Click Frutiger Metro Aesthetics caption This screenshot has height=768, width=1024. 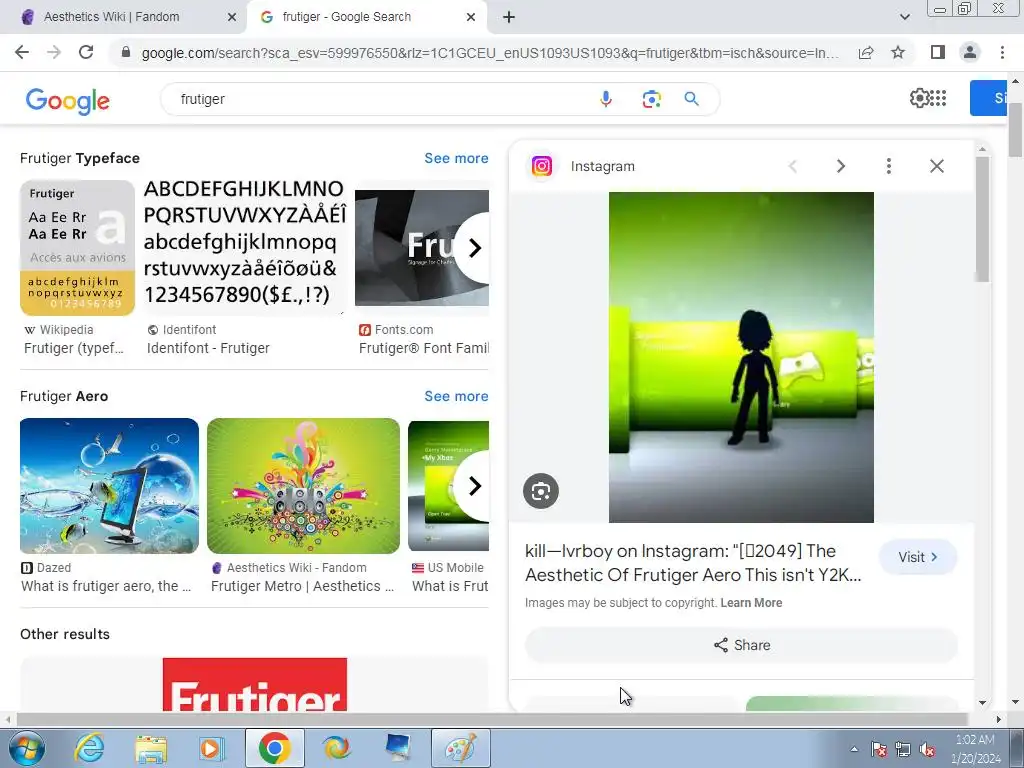pyautogui.click(x=302, y=586)
